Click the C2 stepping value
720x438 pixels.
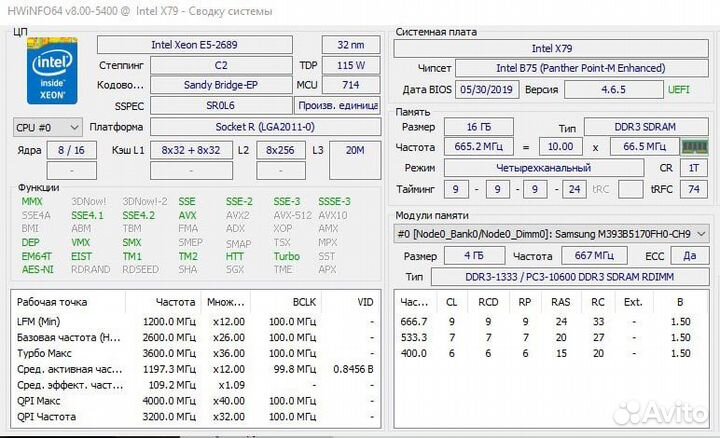(x=221, y=65)
